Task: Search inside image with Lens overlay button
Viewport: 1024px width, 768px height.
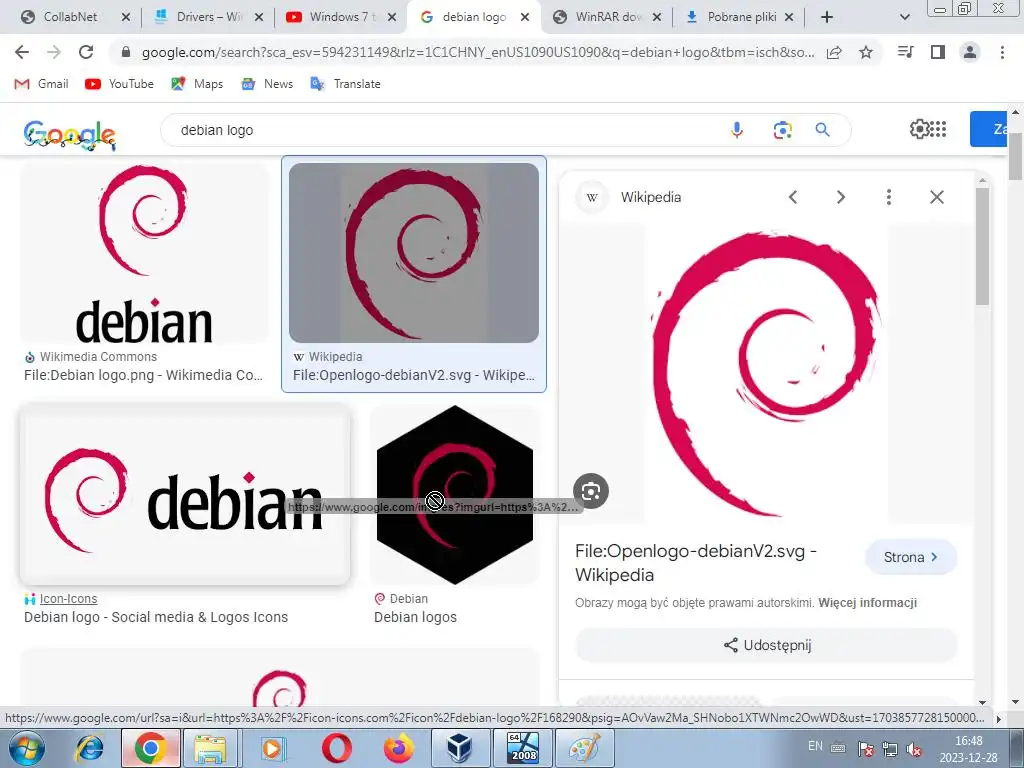Action: pyautogui.click(x=591, y=491)
